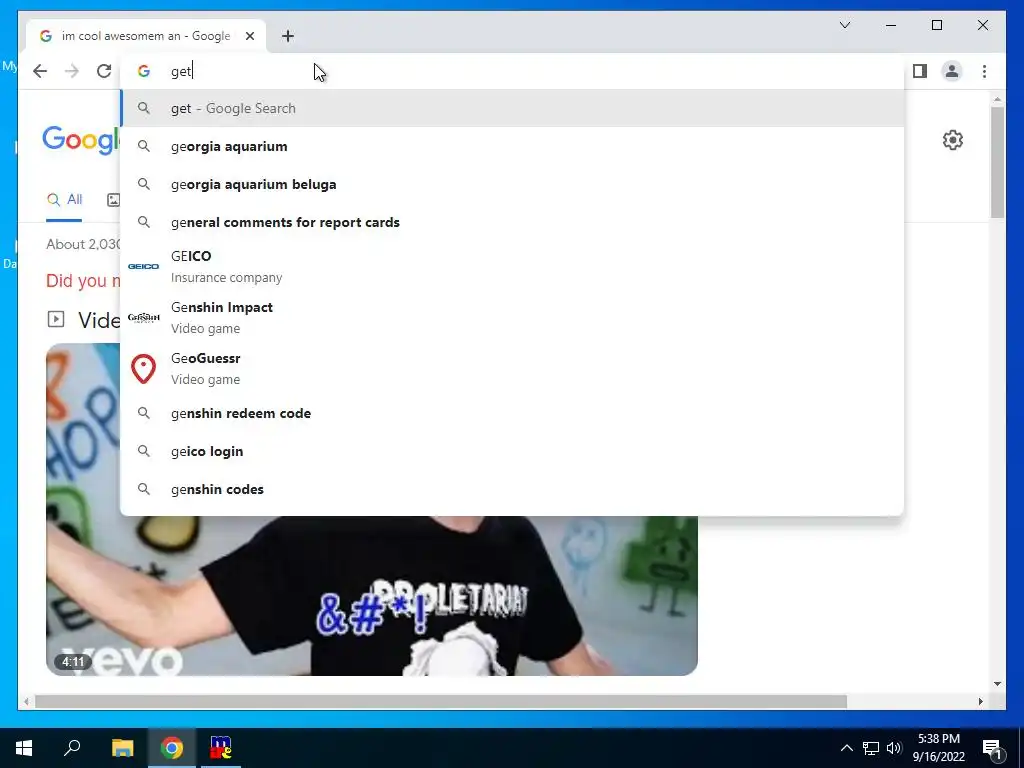Screen dimensions: 1024x768
Task: Choose 'genshin codes' suggestion
Action: 513,489
